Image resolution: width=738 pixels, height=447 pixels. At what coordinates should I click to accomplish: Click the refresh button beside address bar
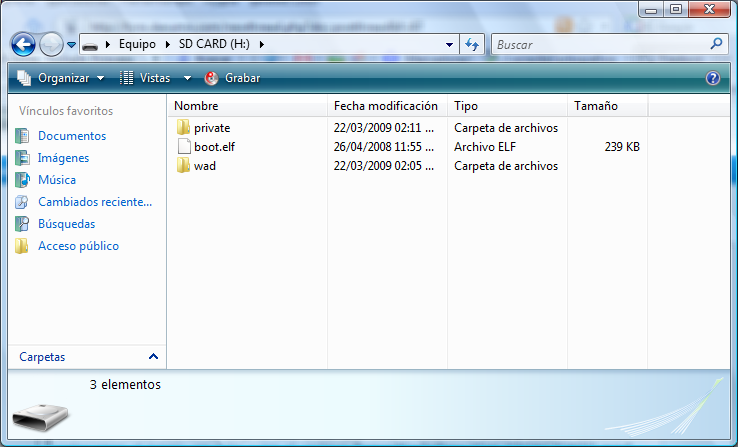click(x=473, y=44)
